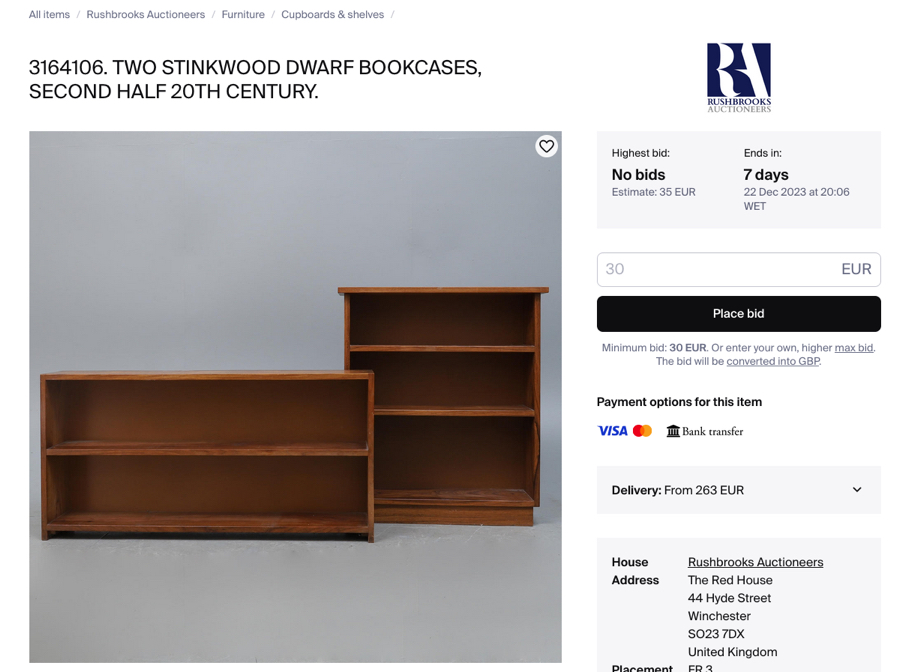The height and width of the screenshot is (672, 903).
Task: Click the Estimate: 35 EUR text
Action: 654,192
